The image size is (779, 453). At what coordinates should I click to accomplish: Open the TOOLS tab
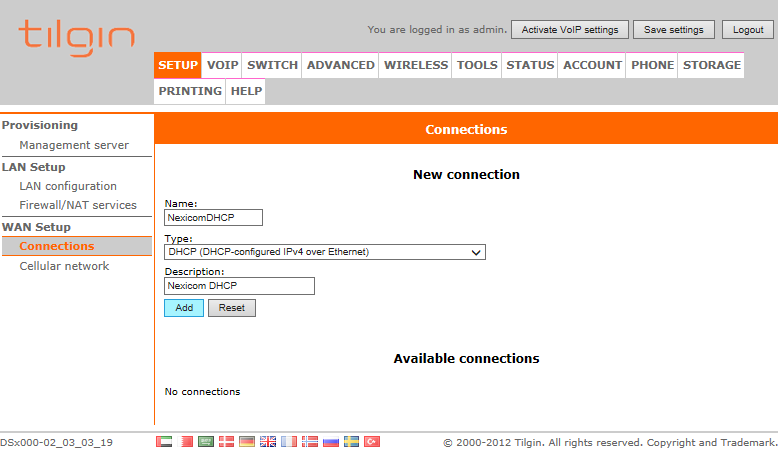[x=477, y=65]
